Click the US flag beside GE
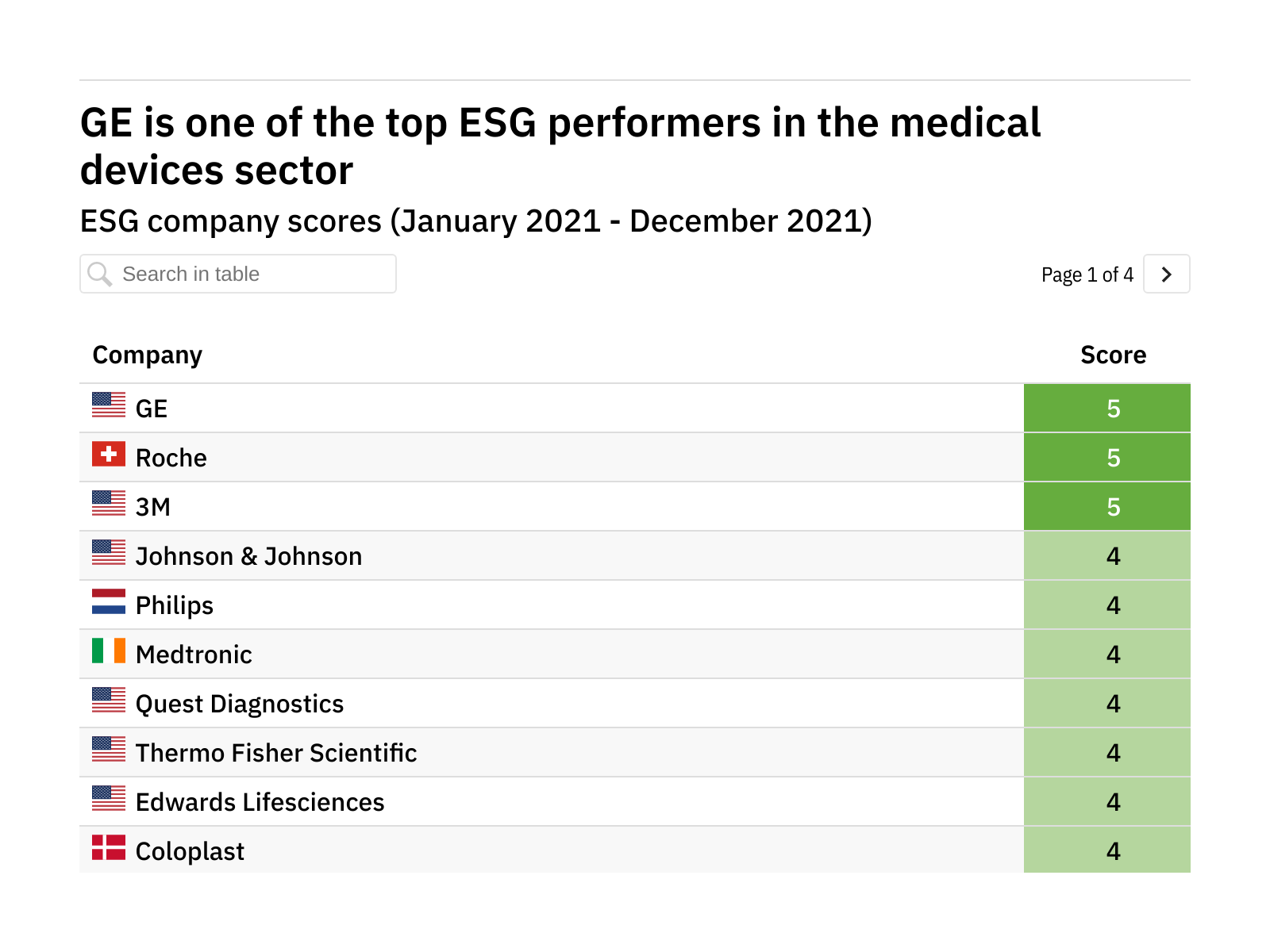This screenshot has width=1270, height=952. [x=109, y=405]
